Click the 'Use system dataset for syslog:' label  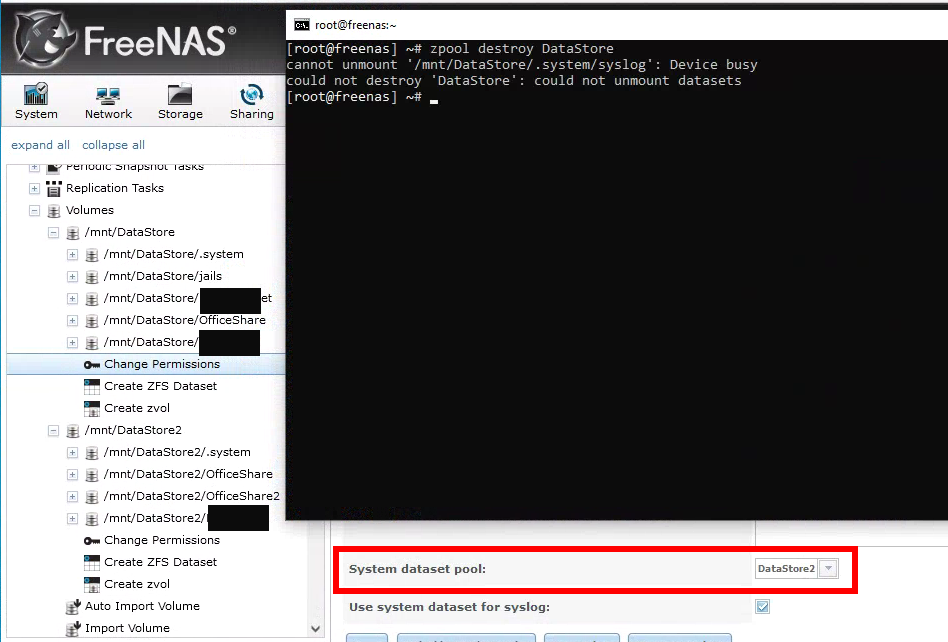coord(449,607)
